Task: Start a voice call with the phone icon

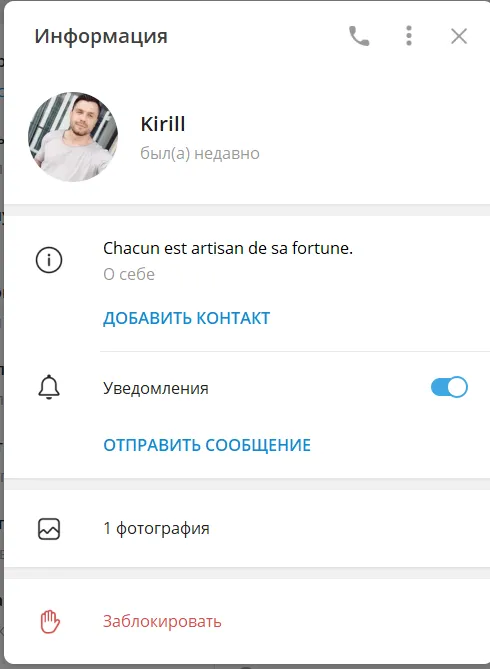Action: click(x=359, y=36)
